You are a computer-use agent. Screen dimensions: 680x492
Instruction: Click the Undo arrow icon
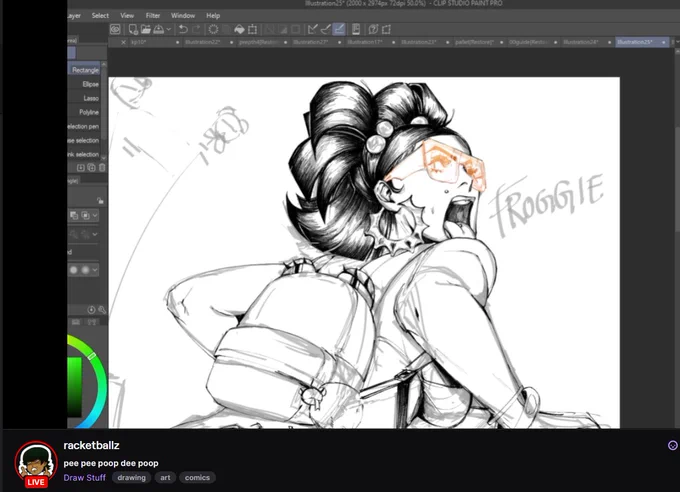(183, 29)
